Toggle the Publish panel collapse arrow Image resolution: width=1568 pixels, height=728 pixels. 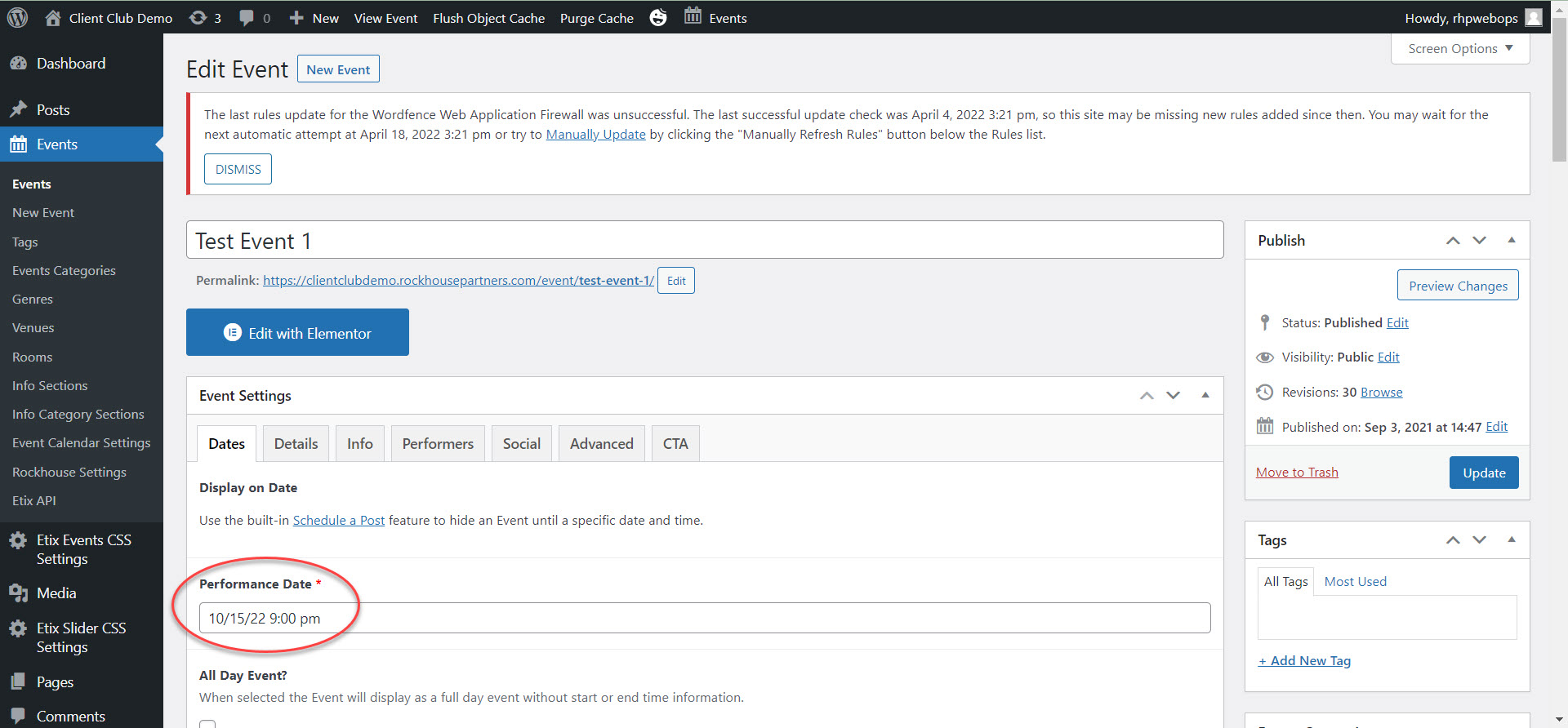pyautogui.click(x=1511, y=240)
